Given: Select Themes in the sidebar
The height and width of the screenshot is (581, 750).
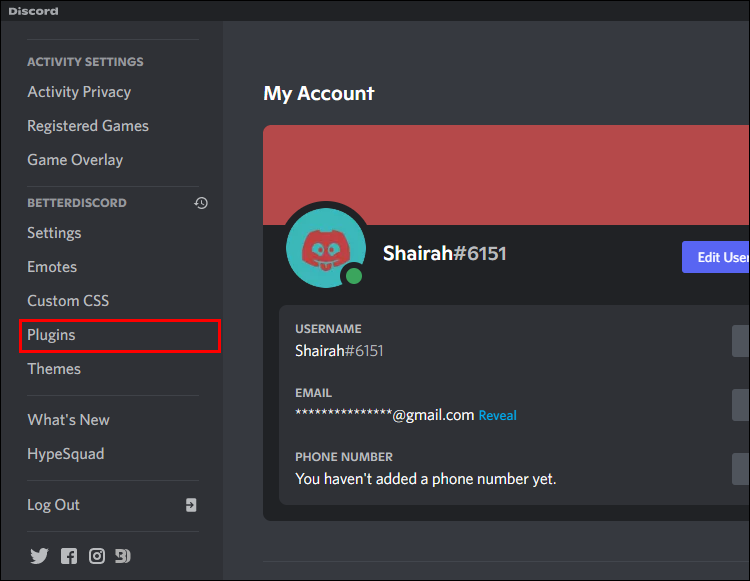Looking at the screenshot, I should pyautogui.click(x=54, y=369).
